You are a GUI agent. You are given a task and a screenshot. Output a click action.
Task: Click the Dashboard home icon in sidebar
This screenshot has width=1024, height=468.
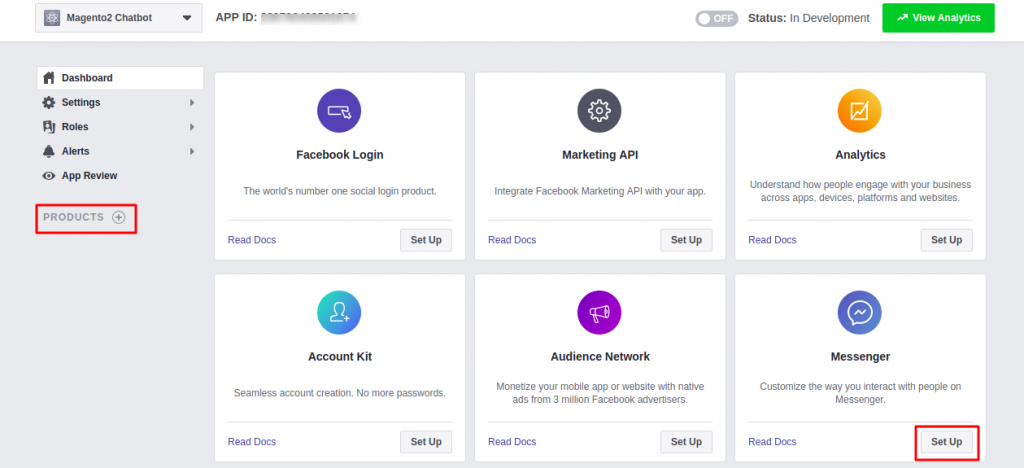coord(48,78)
